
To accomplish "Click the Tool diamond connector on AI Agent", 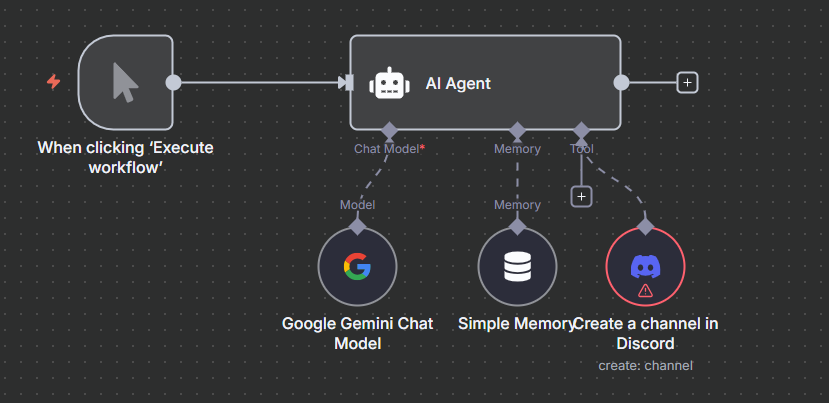I will tap(582, 130).
